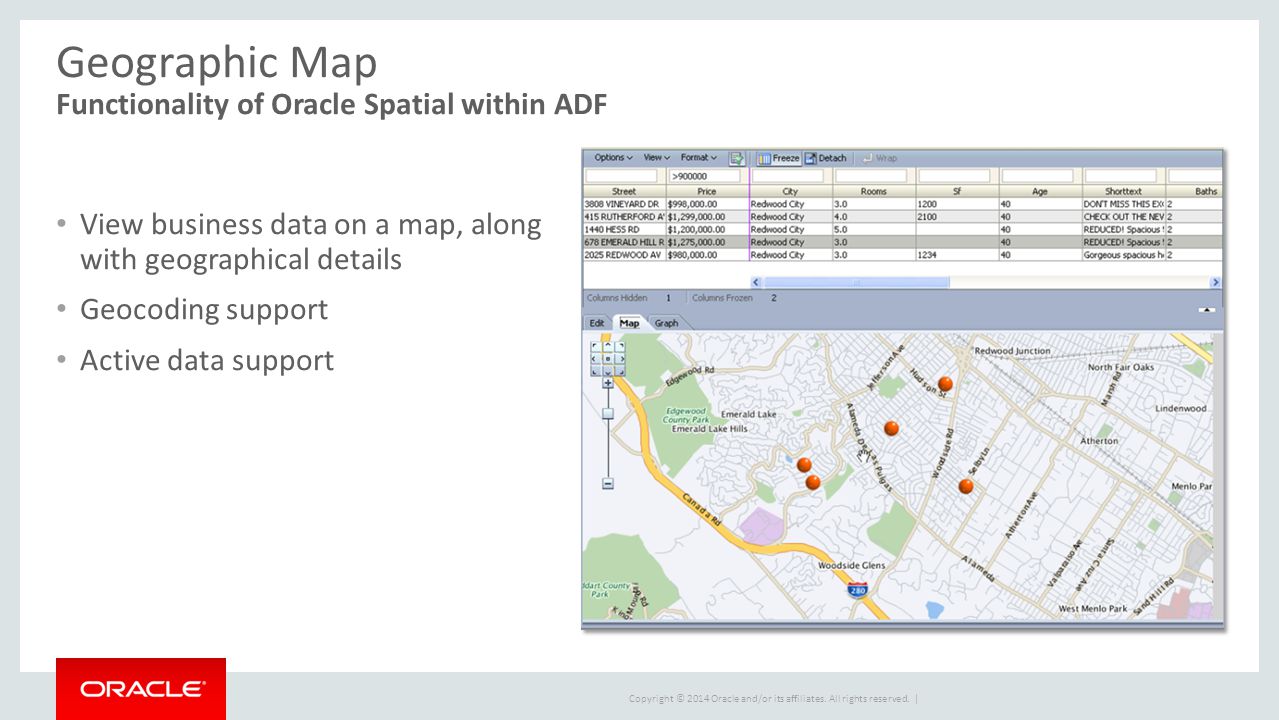Click the Shorttext filter input field
Image resolution: width=1279 pixels, height=720 pixels.
pyautogui.click(x=1121, y=176)
